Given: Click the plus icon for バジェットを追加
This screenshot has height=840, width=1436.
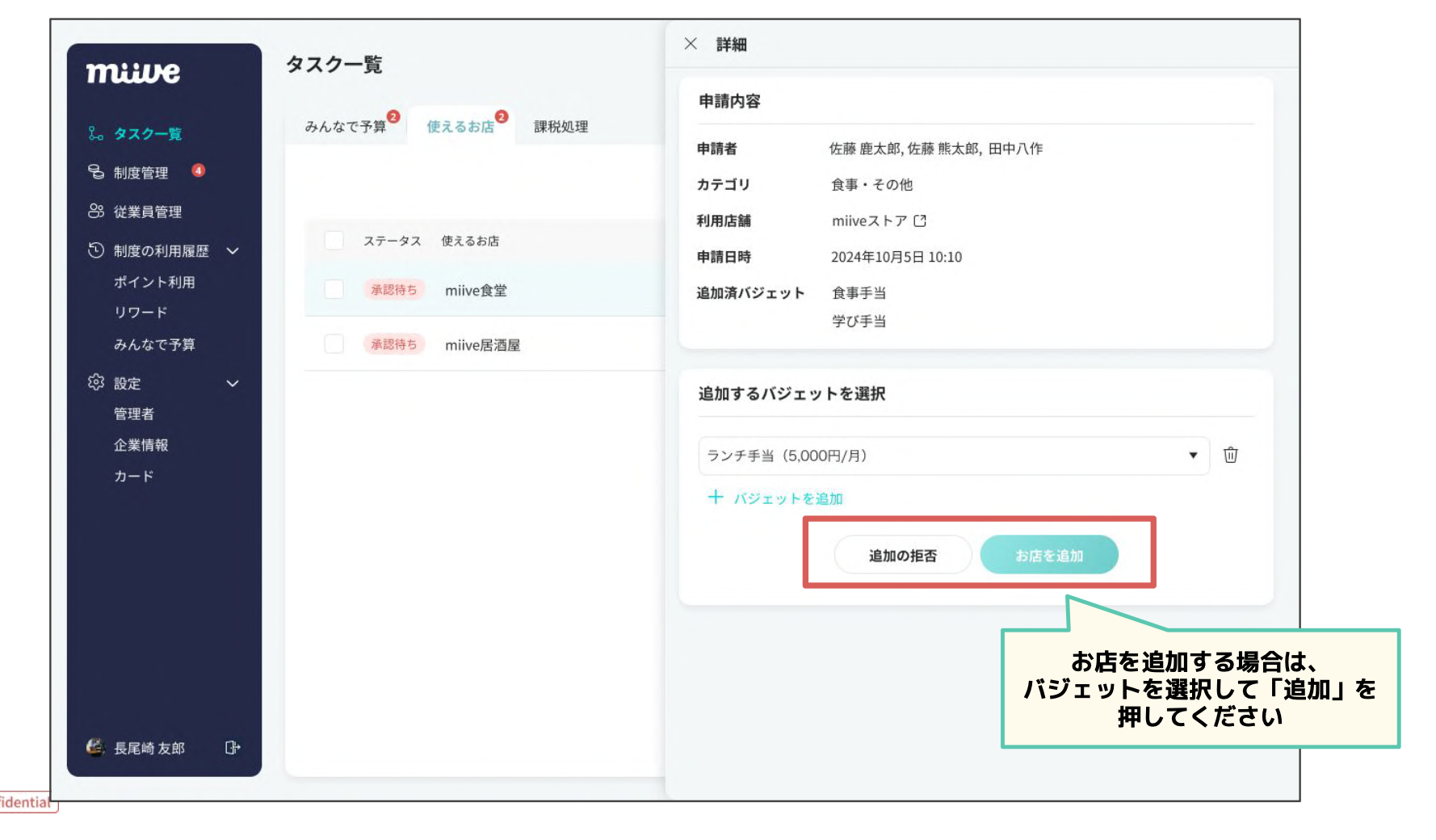Looking at the screenshot, I should coord(715,498).
